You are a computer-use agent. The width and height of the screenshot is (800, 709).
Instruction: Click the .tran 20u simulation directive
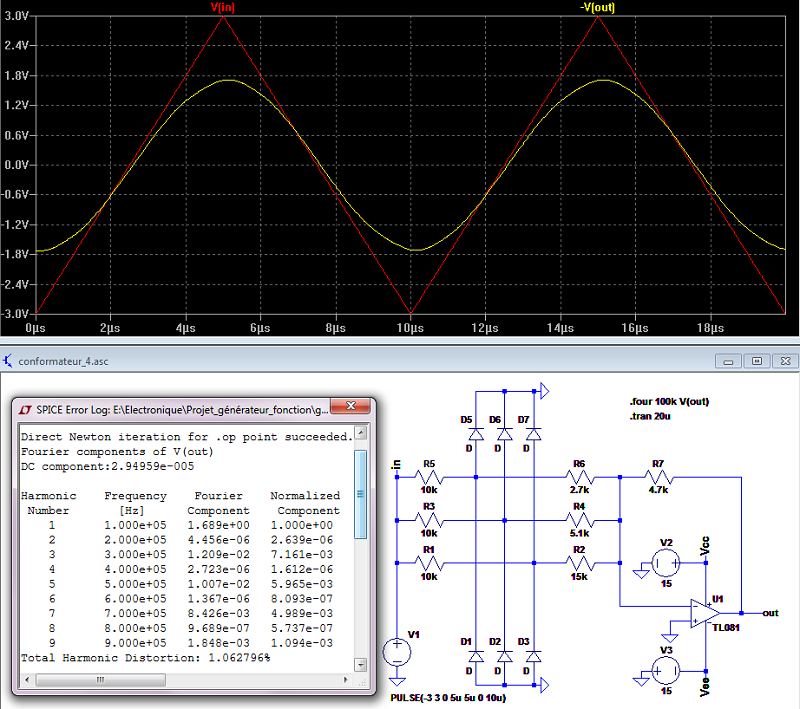pos(649,416)
